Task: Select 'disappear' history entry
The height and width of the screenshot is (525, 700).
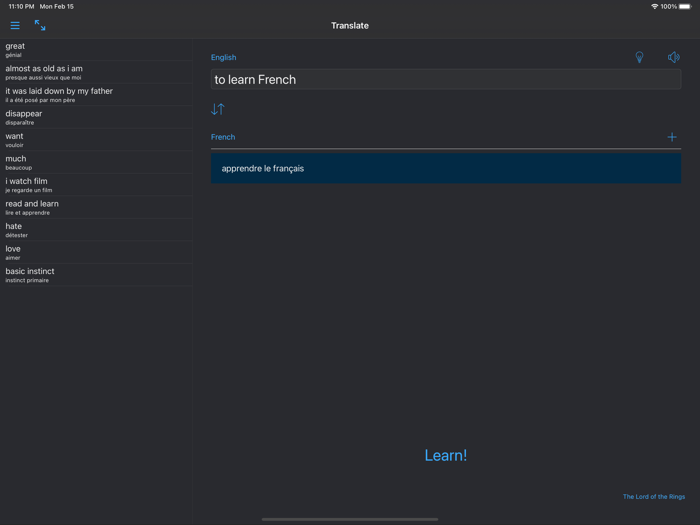Action: click(96, 118)
